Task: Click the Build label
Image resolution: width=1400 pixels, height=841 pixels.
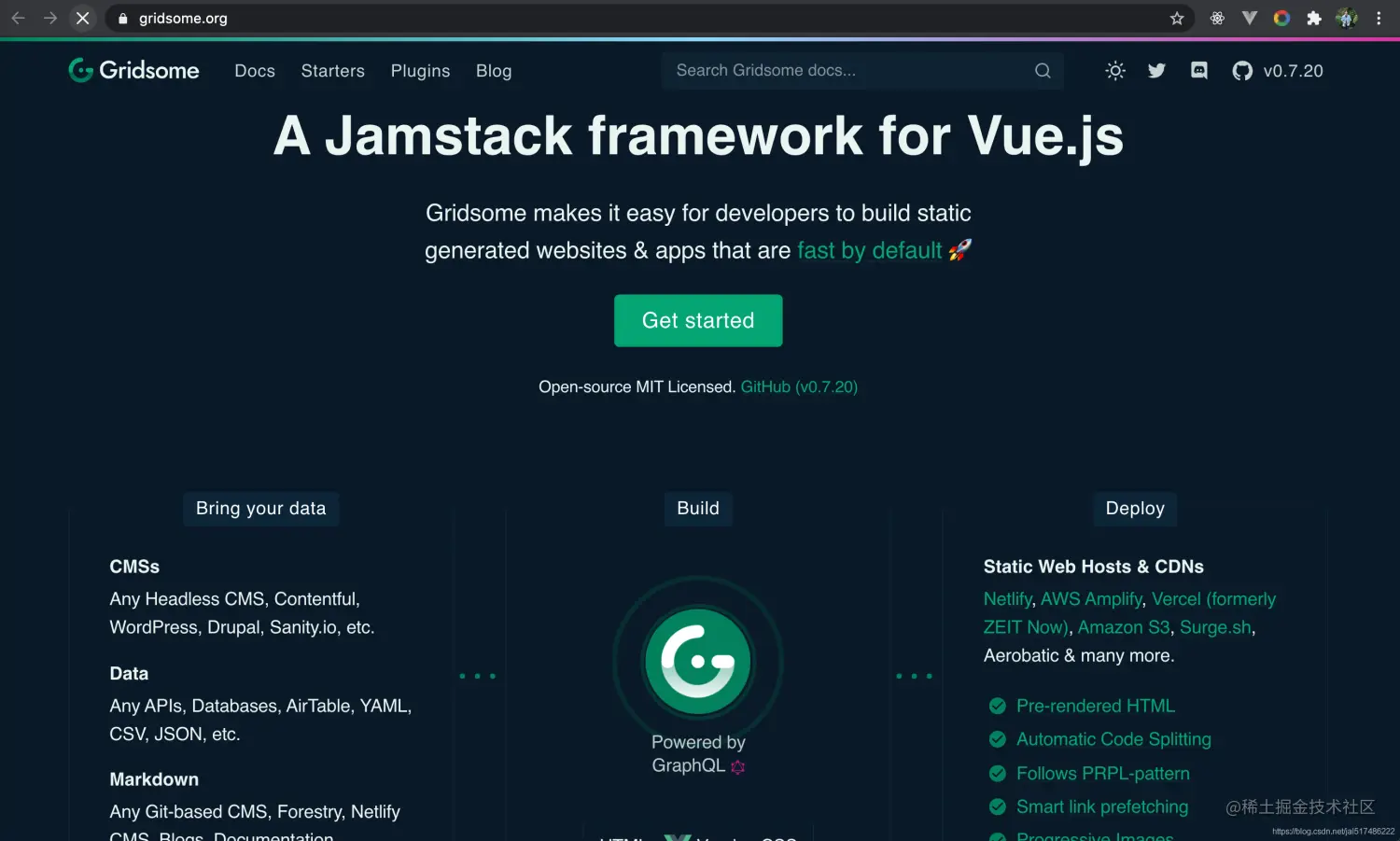Action: [698, 509]
